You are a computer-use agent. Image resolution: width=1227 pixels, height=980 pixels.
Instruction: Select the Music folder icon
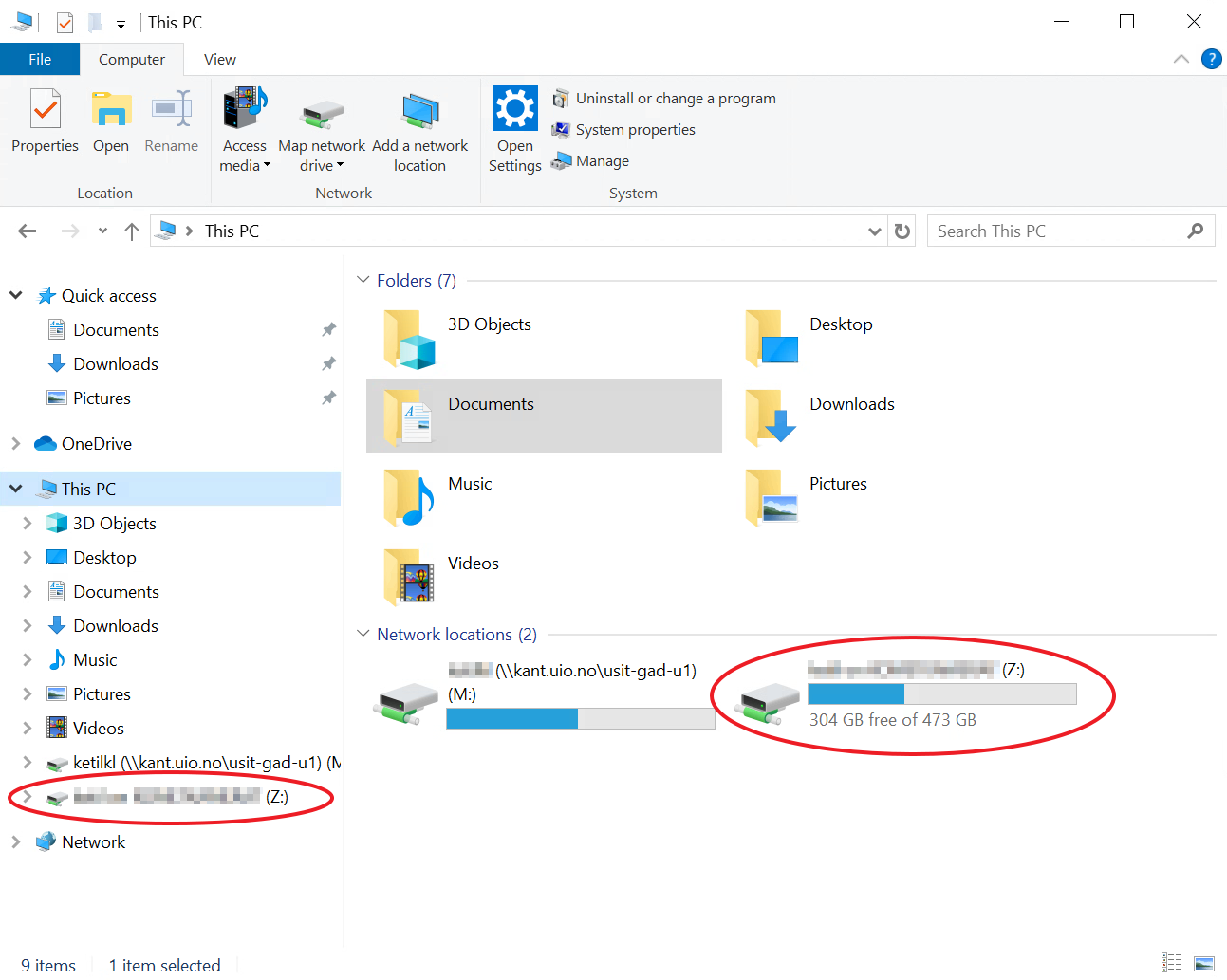[x=409, y=498]
